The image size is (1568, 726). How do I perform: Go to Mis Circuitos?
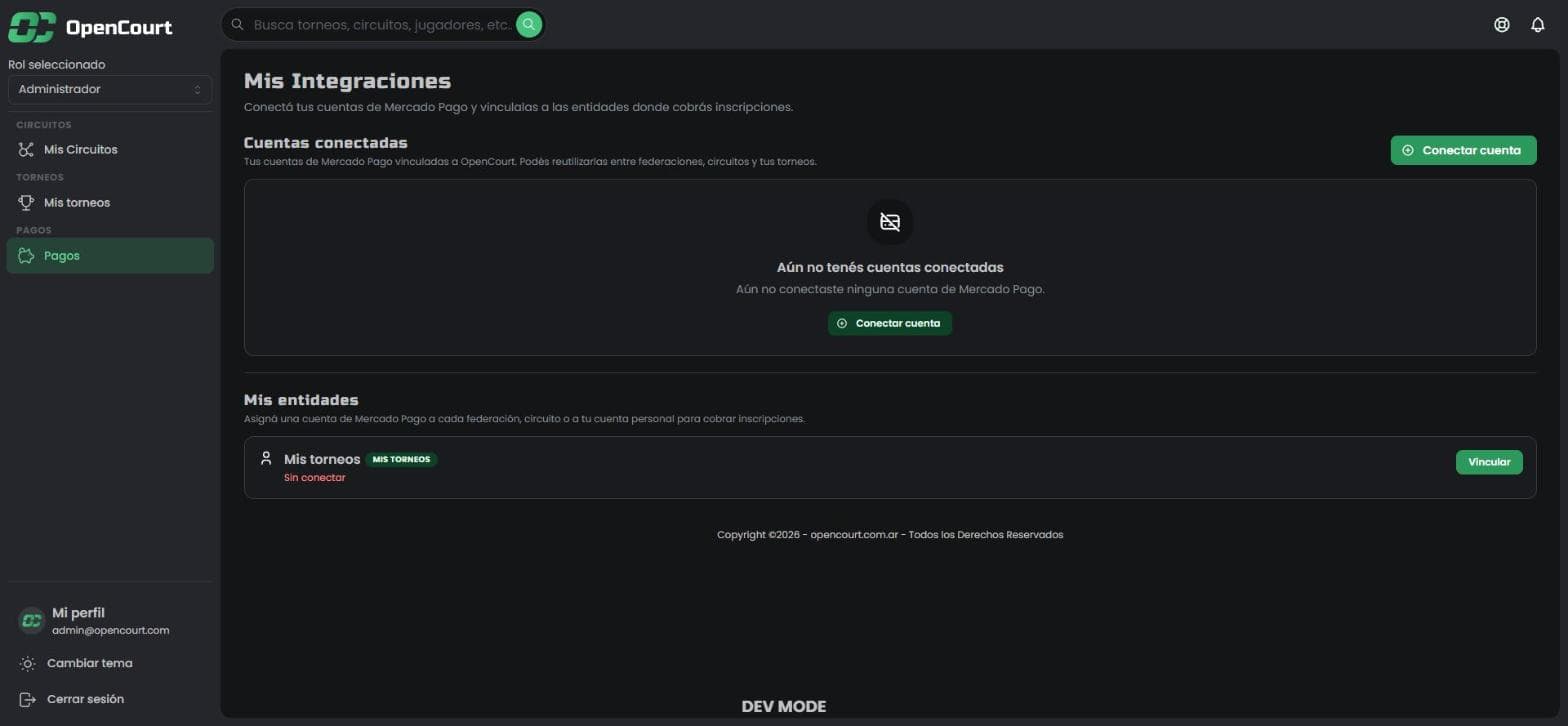pos(110,150)
